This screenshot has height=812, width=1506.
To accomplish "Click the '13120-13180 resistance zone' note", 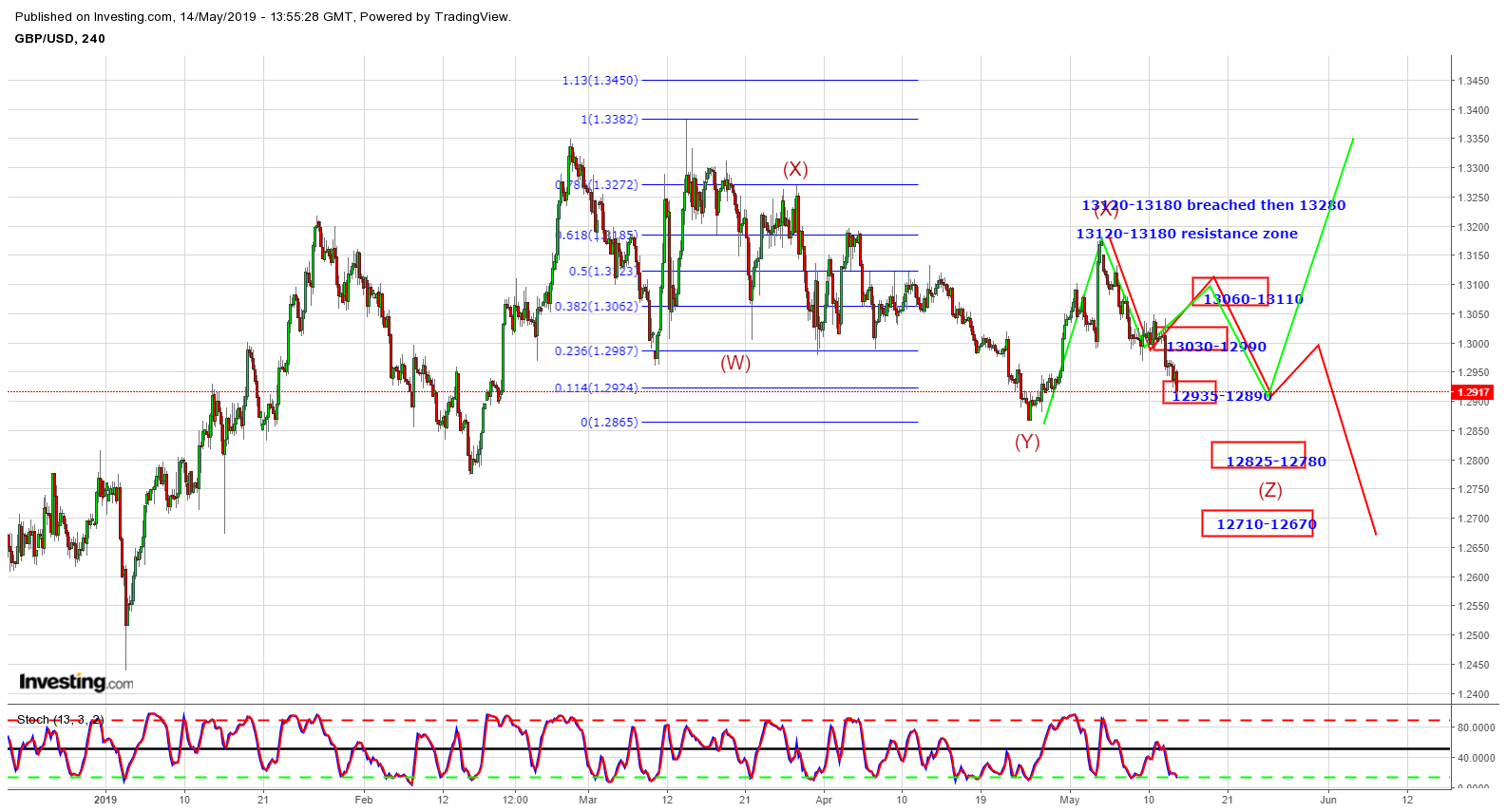I will click(1187, 234).
